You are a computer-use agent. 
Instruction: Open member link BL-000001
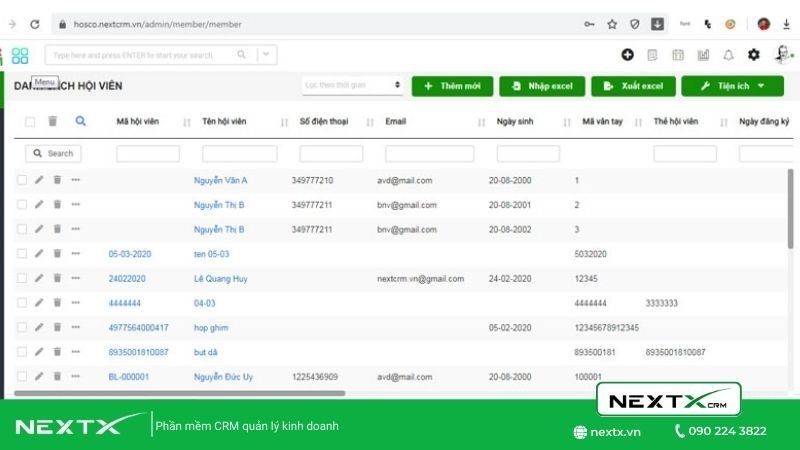128,377
